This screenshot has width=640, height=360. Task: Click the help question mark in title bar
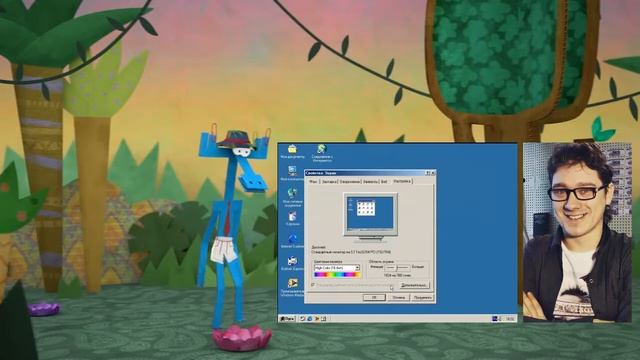pos(428,173)
